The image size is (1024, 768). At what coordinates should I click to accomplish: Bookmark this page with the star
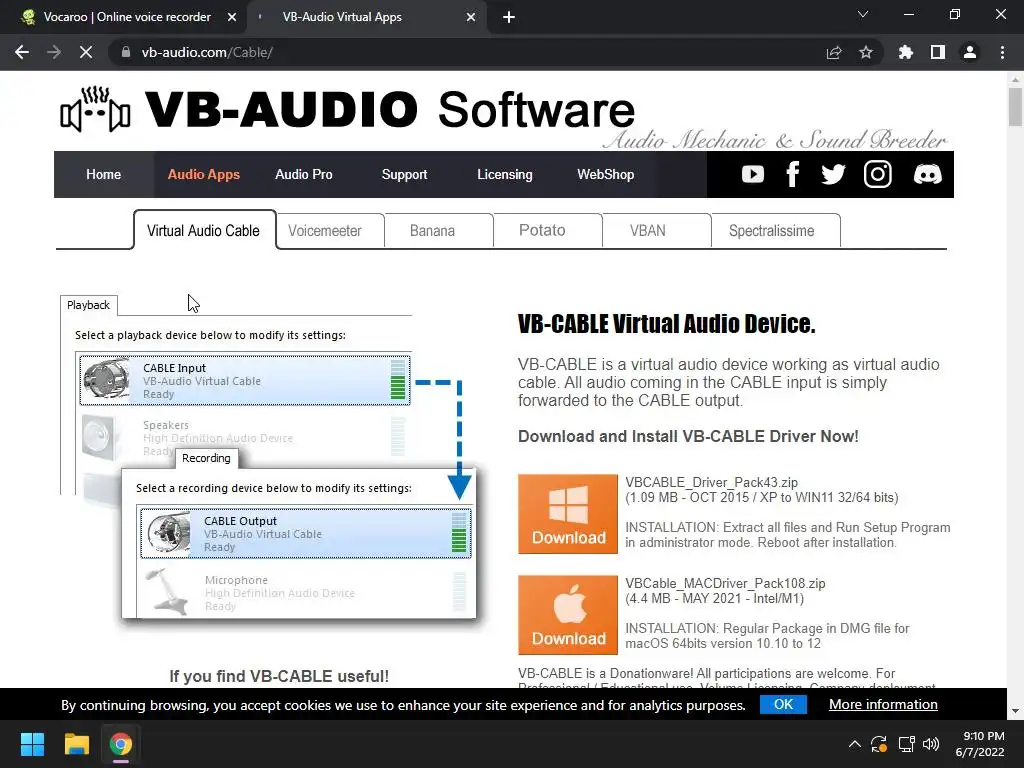tap(866, 52)
